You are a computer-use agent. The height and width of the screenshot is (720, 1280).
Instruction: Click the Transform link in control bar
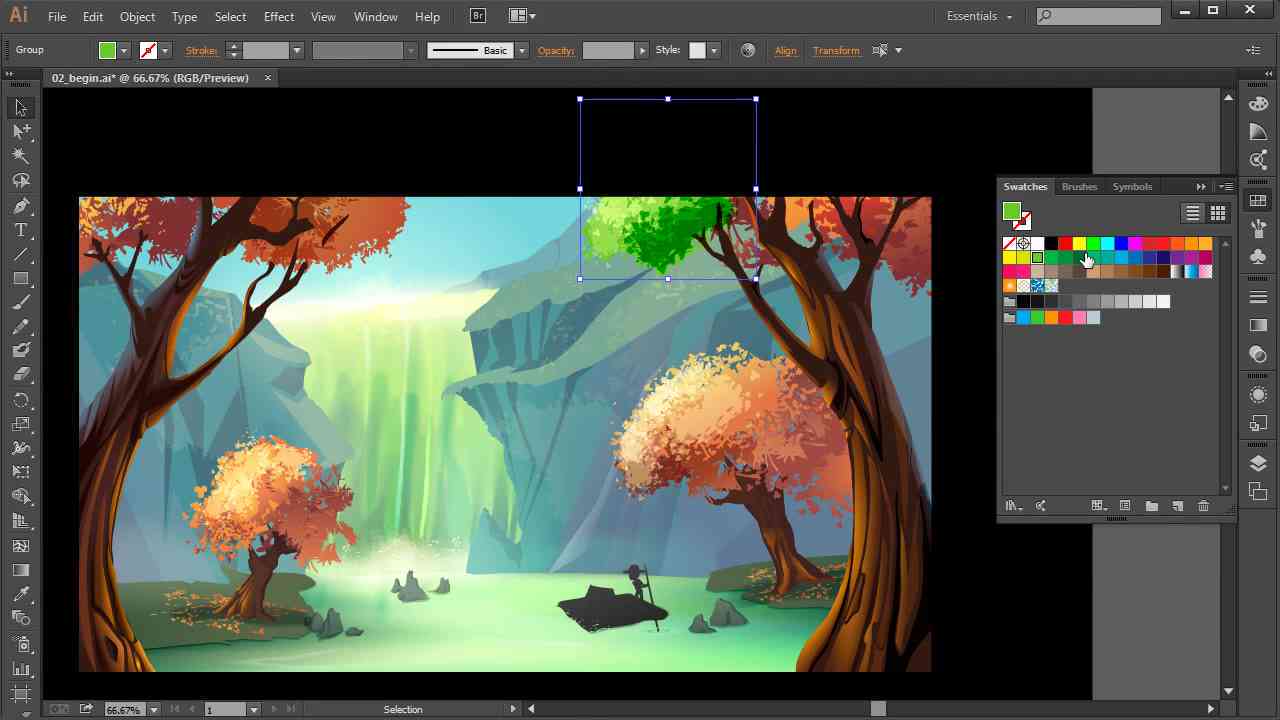click(836, 51)
